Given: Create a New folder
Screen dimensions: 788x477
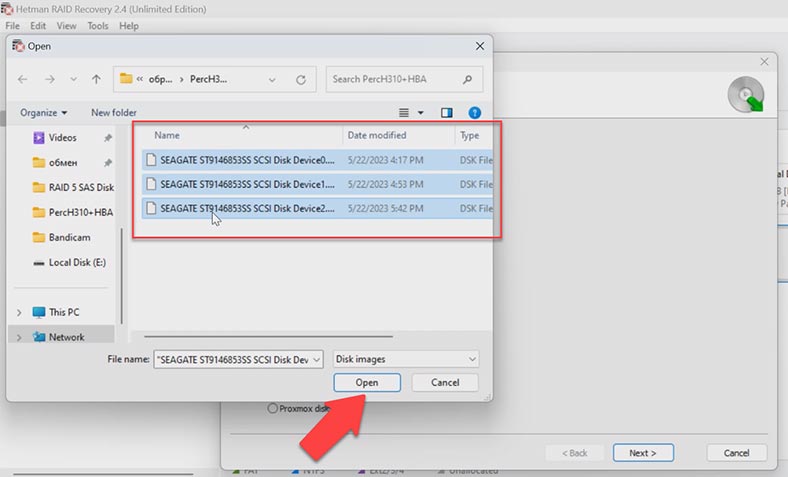Looking at the screenshot, I should pyautogui.click(x=114, y=113).
